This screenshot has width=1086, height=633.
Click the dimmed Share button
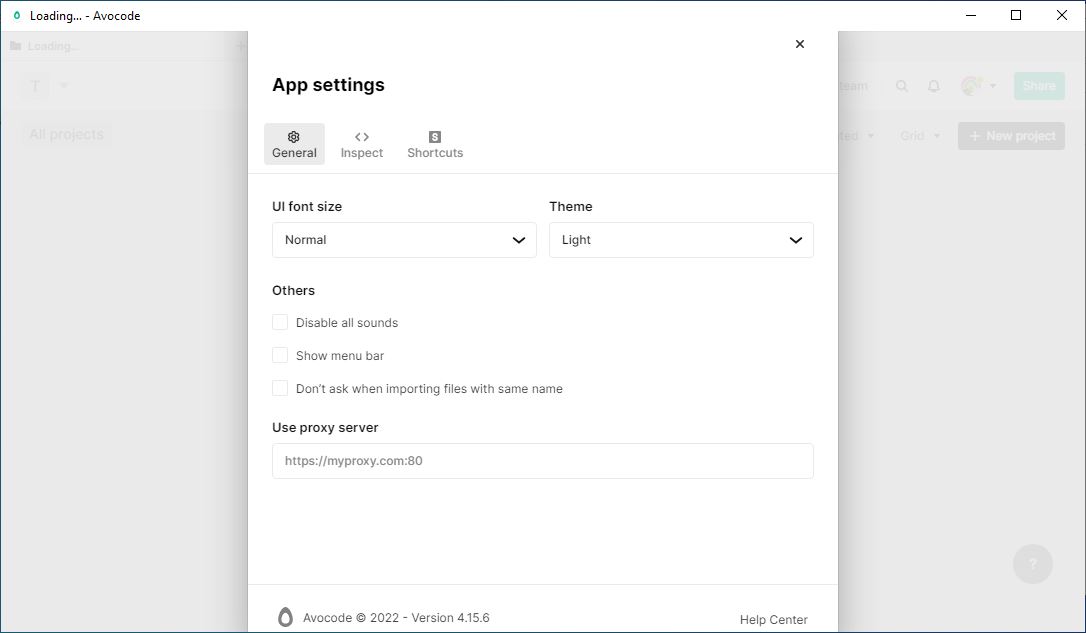(x=1040, y=86)
